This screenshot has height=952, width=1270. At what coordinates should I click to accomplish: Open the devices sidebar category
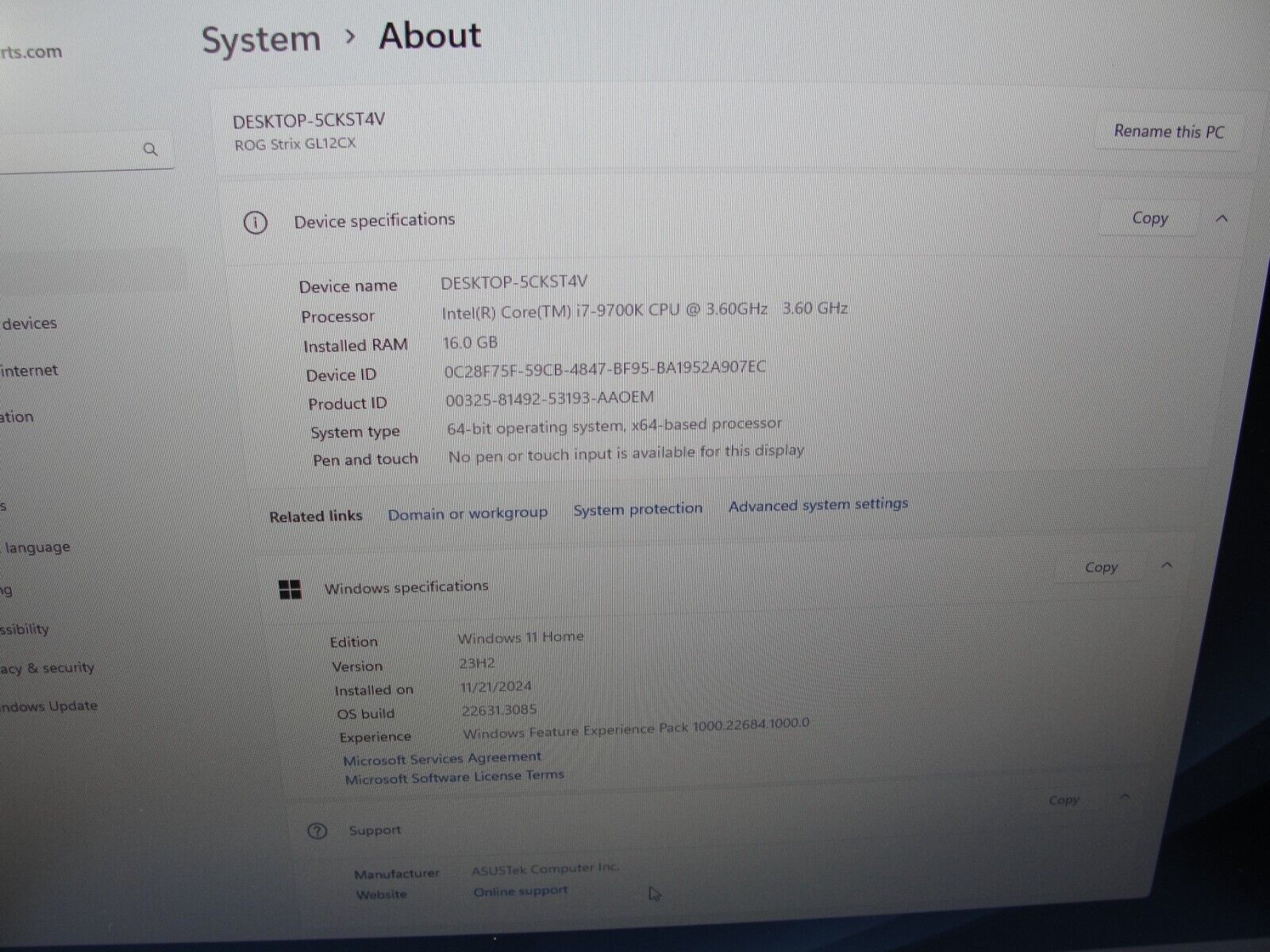coord(29,324)
